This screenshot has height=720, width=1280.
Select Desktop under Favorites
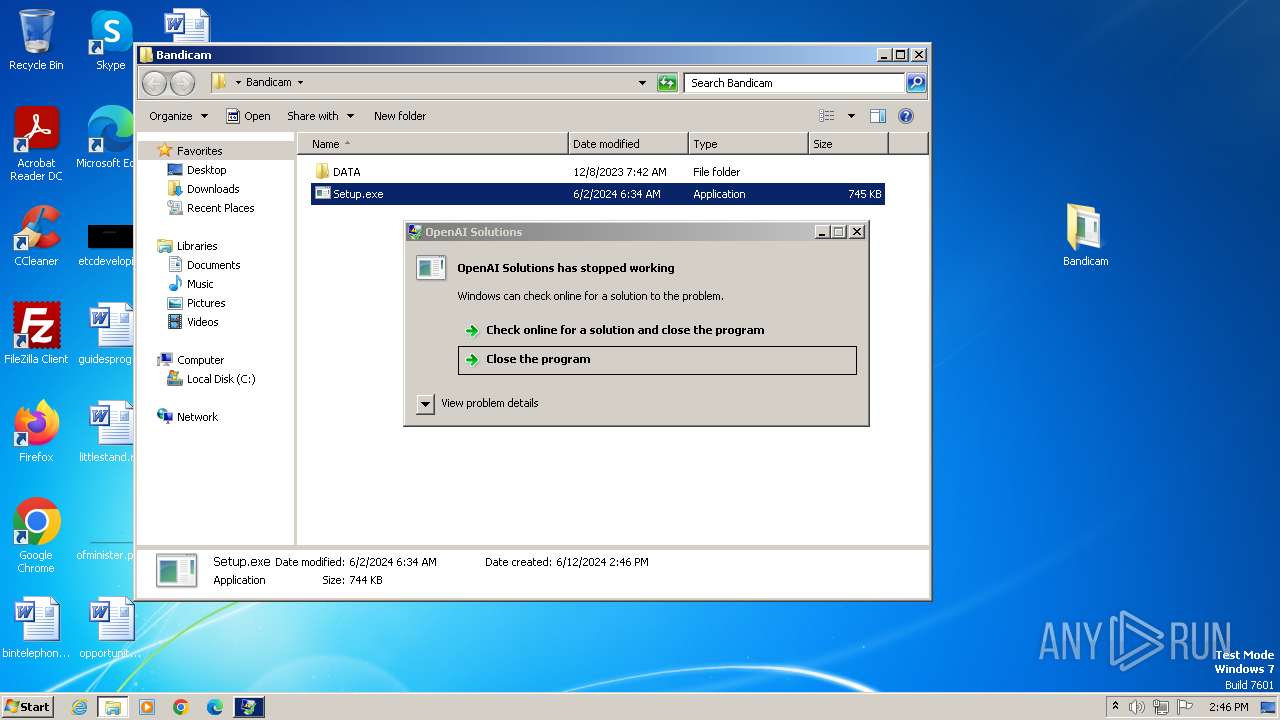tap(206, 170)
